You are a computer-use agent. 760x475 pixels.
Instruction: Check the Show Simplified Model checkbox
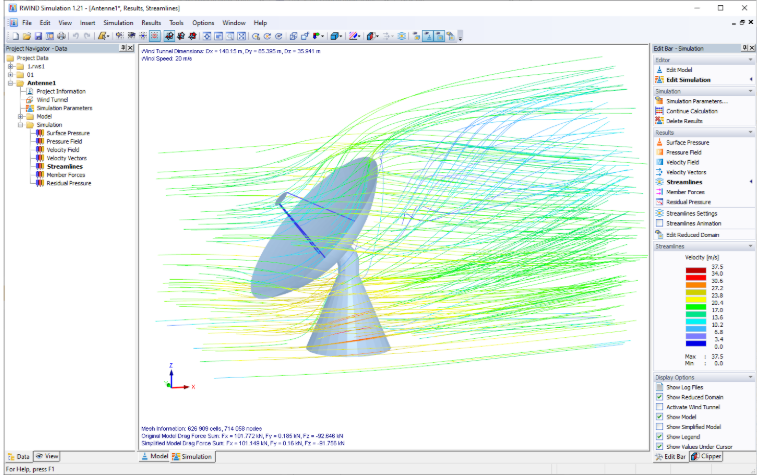(659, 427)
